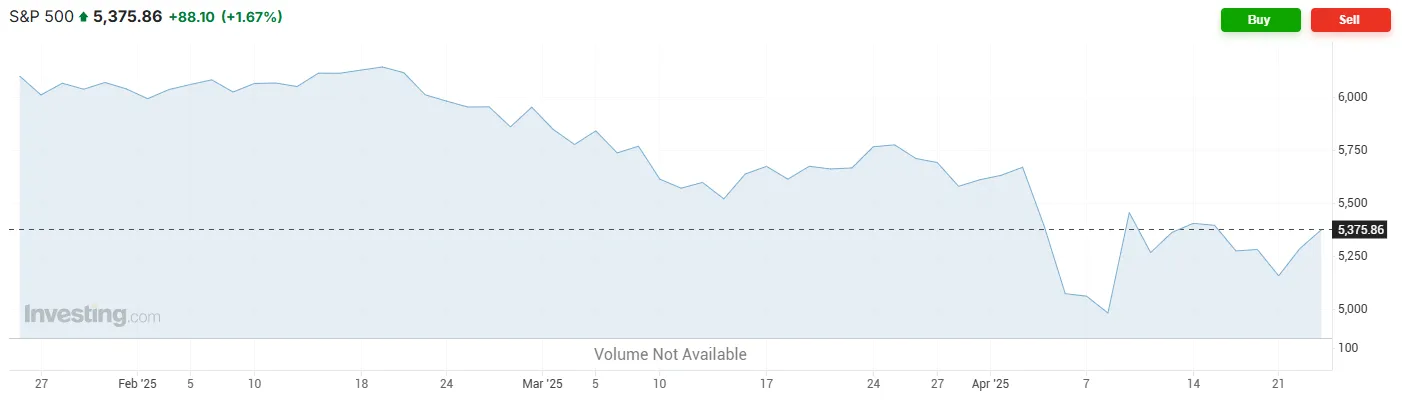The height and width of the screenshot is (408, 1402).
Task: Click the Volume Not Available text
Action: 670,354
